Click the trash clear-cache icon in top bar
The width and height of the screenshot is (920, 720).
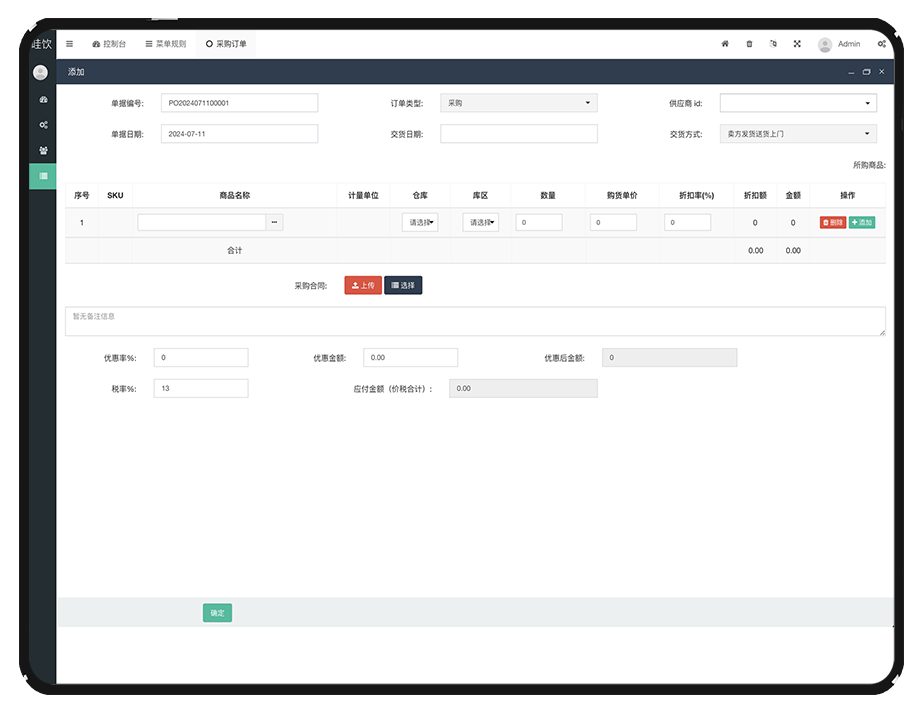749,44
